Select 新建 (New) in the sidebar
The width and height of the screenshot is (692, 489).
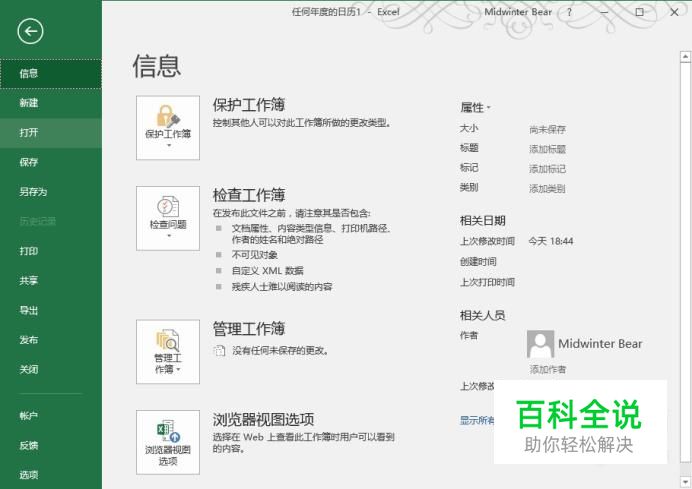pyautogui.click(x=51, y=103)
